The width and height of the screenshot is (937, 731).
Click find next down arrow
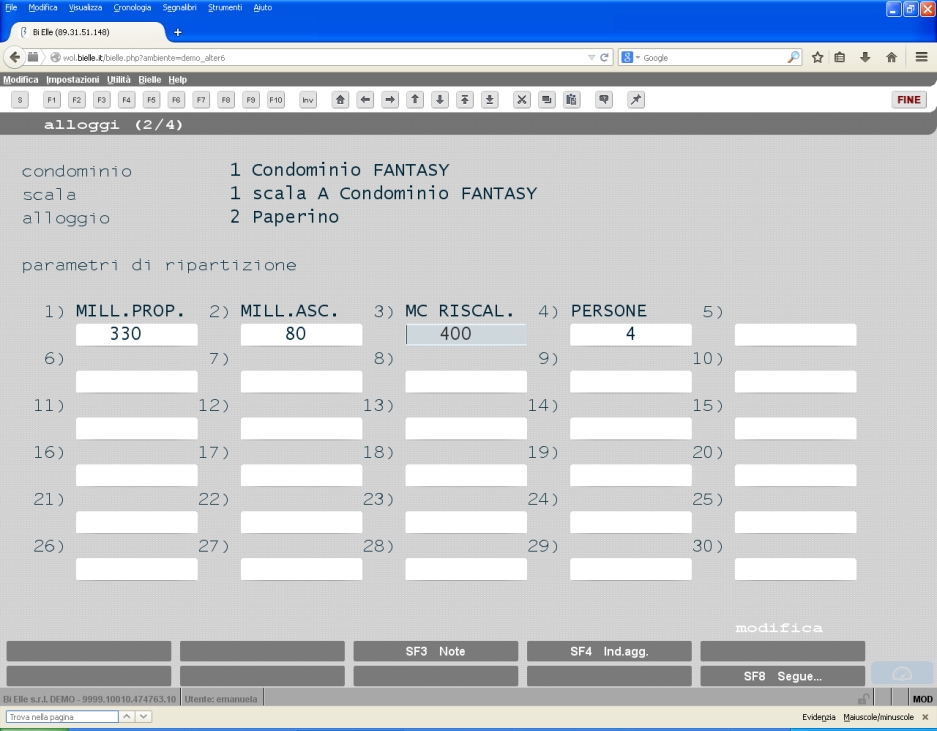143,716
